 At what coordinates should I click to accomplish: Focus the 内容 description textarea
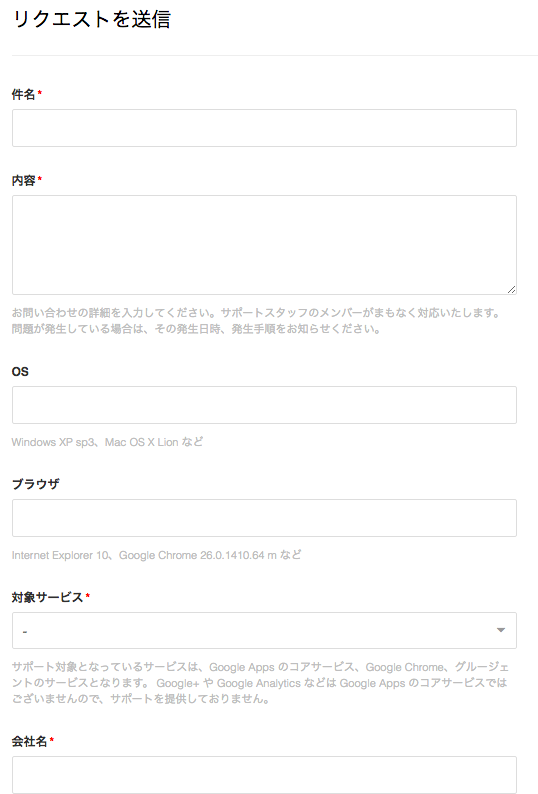point(264,245)
